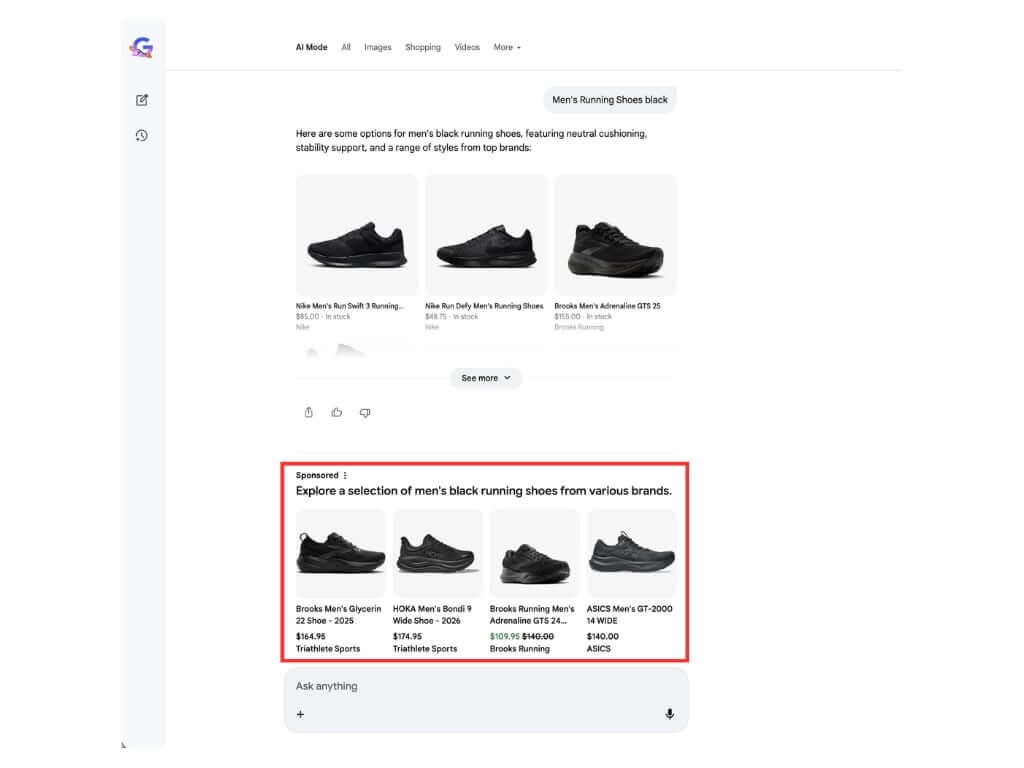This screenshot has height=768, width=1024.
Task: Click the Sponsored label
Action: pyautogui.click(x=317, y=475)
